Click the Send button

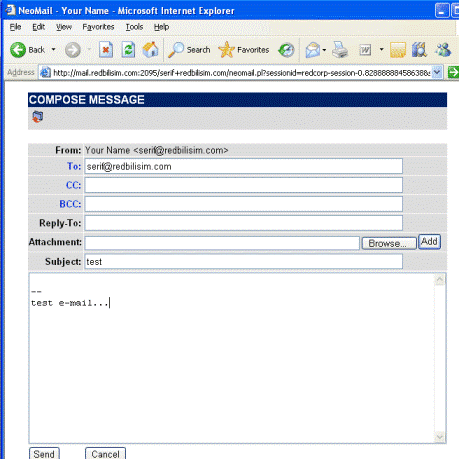[x=44, y=453]
